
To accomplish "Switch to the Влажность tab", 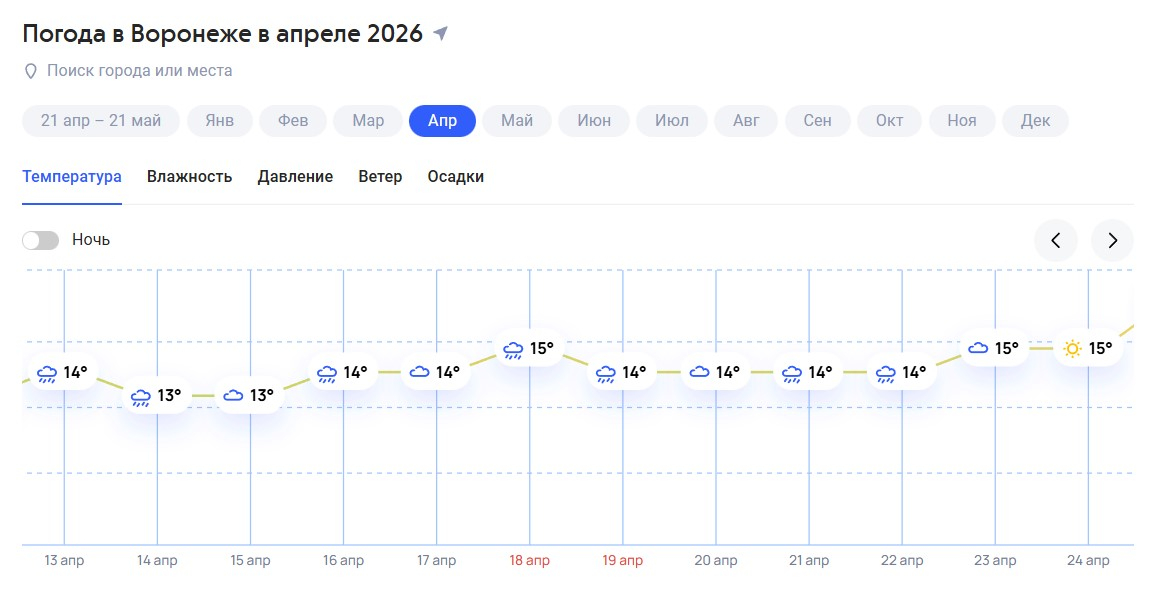I will click(189, 177).
